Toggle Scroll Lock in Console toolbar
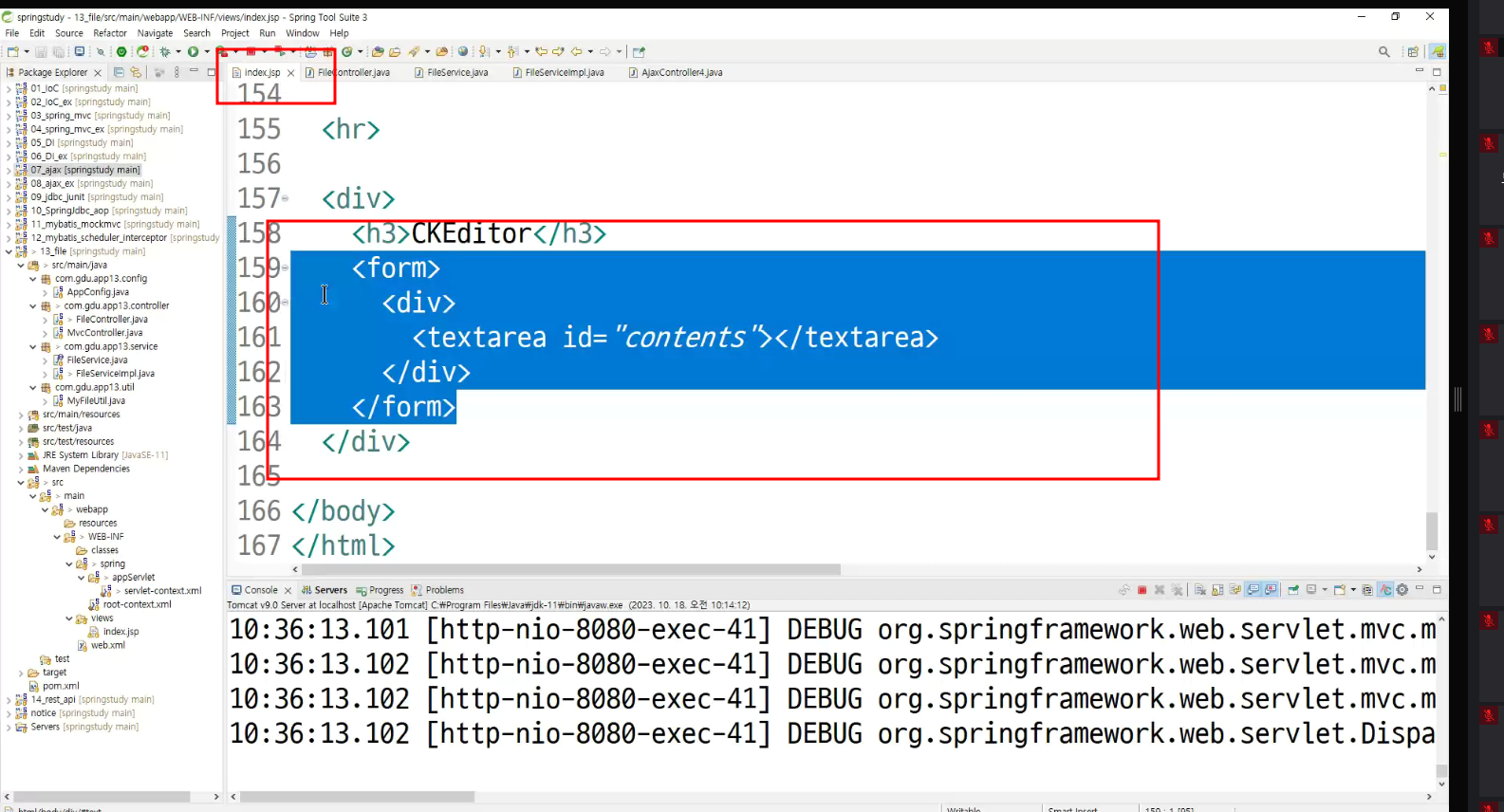 tap(1217, 589)
